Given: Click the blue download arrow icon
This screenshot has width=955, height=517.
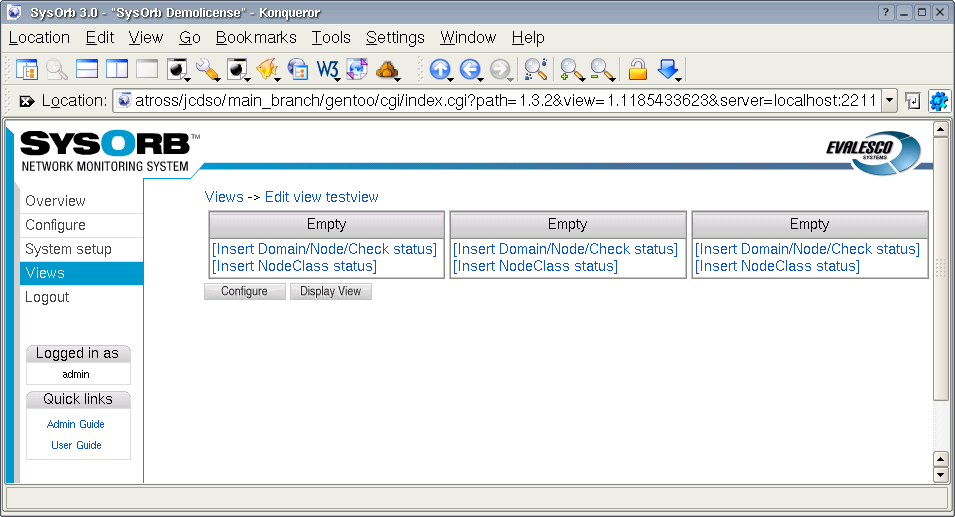Looking at the screenshot, I should coord(668,69).
